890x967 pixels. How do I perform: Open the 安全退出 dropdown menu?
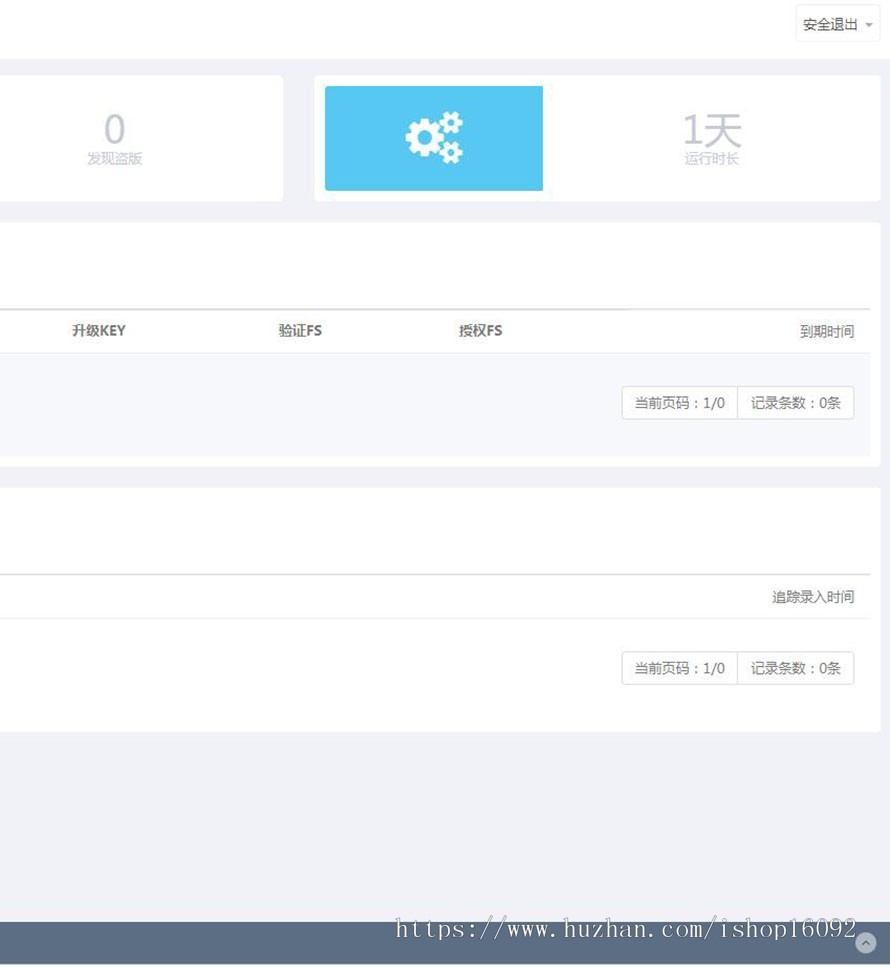[838, 24]
